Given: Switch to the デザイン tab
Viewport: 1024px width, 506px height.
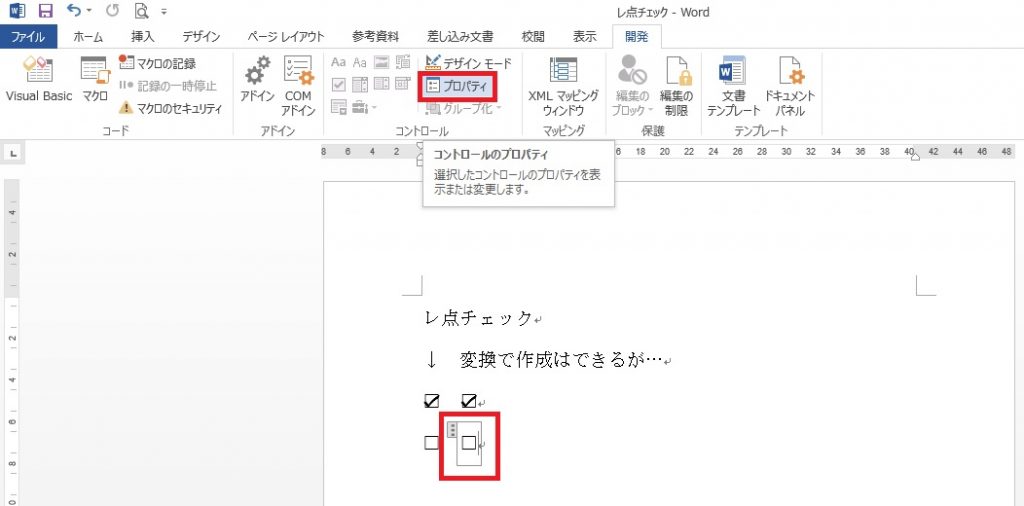Looking at the screenshot, I should pos(201,37).
